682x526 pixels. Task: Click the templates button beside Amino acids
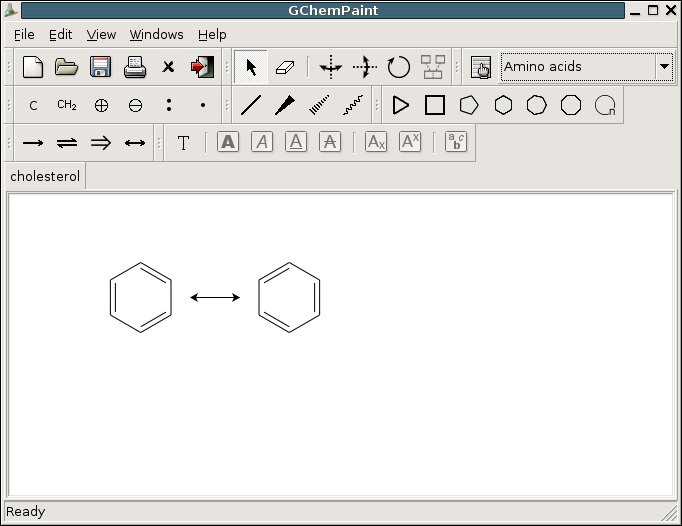click(481, 67)
